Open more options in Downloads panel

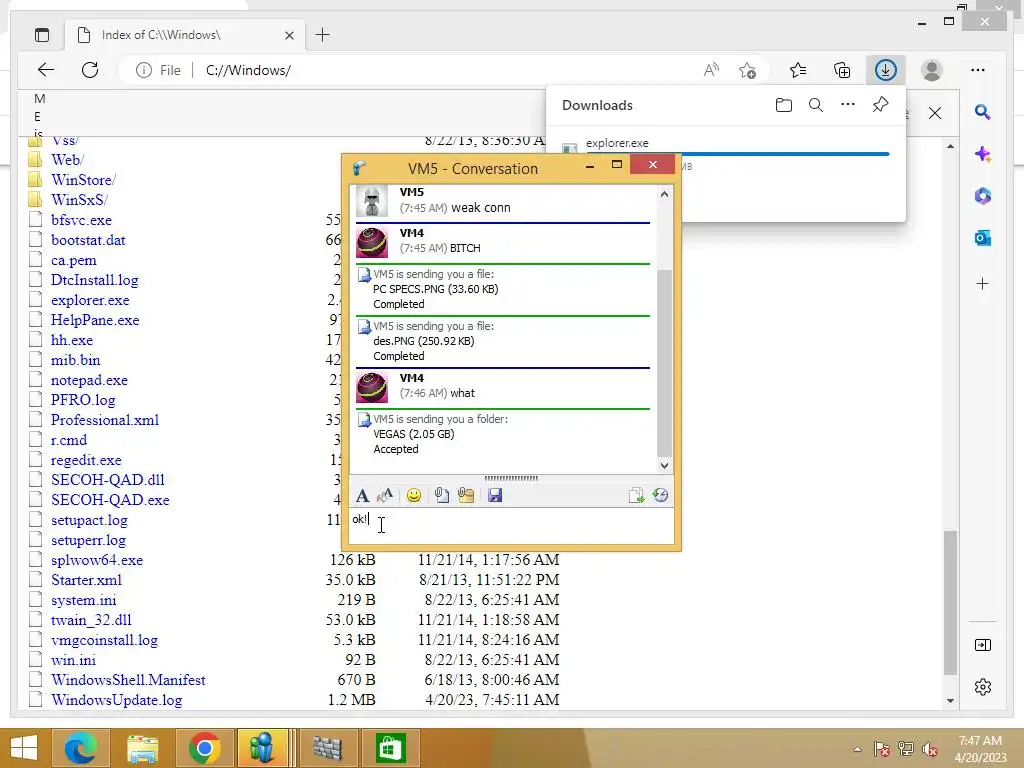click(848, 104)
